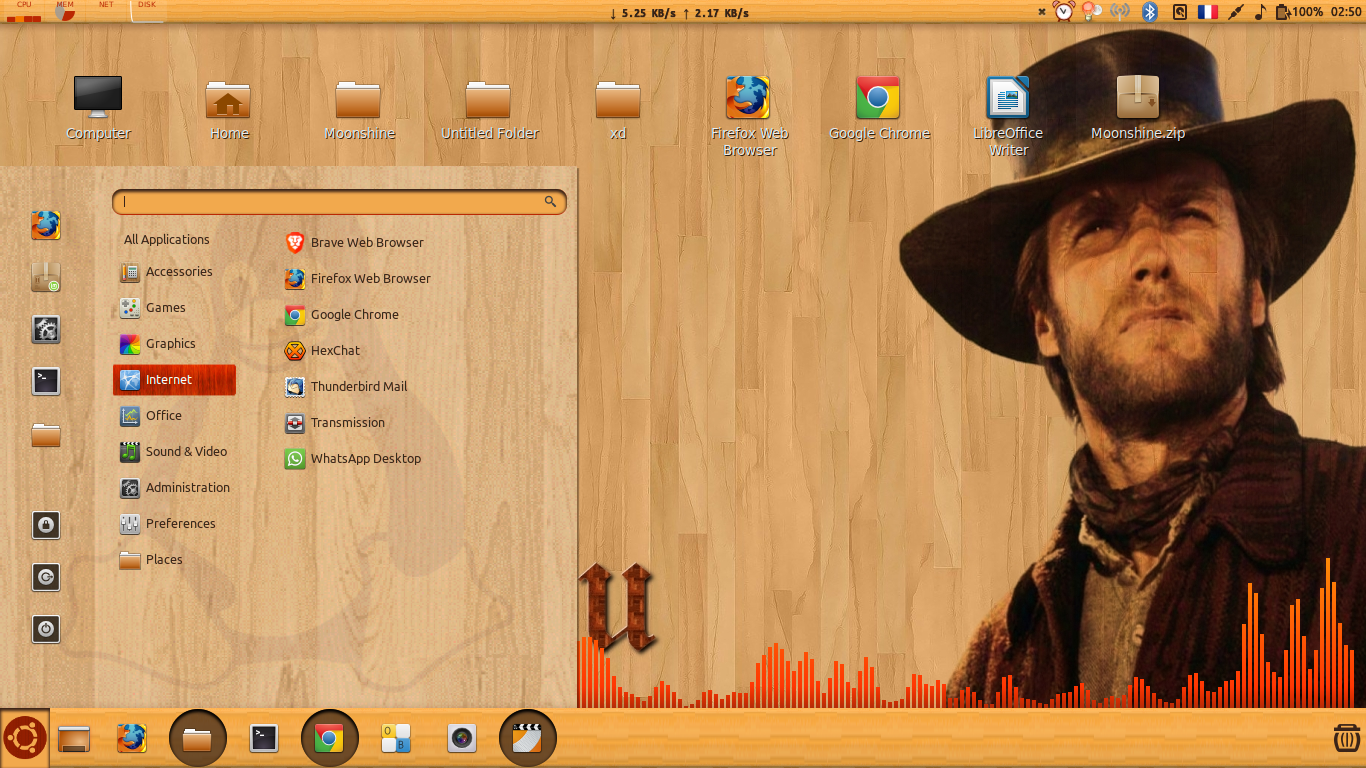Open software manager favorite in menu sidebar
1366x768 pixels.
(46, 277)
